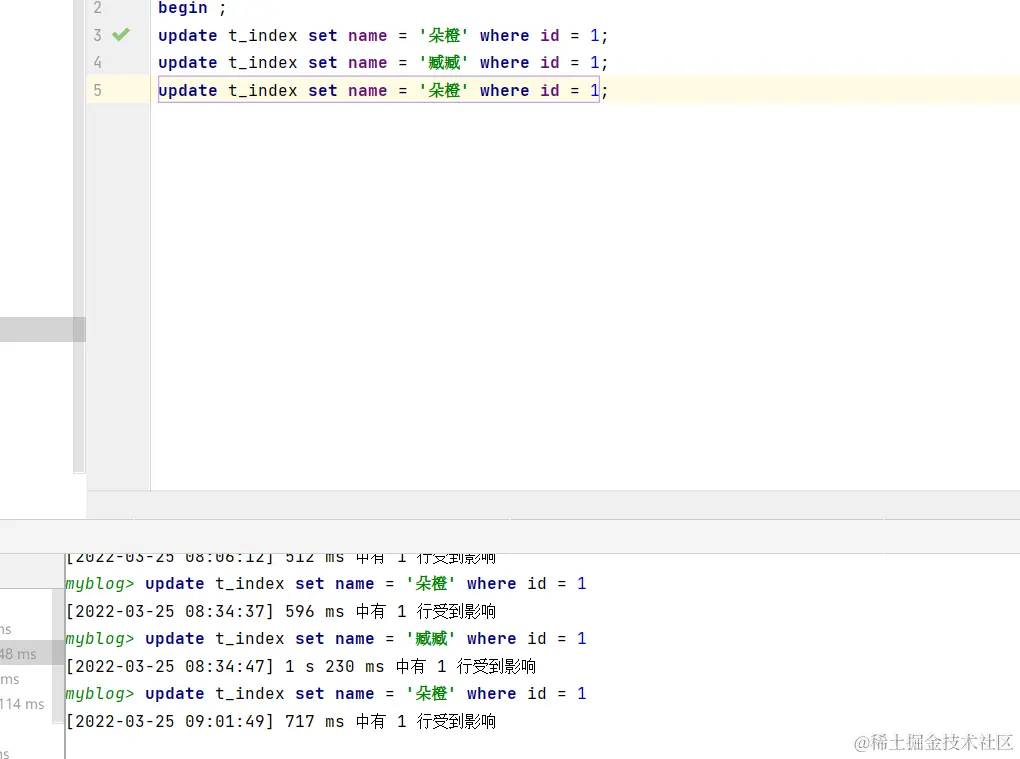Click line 4 update statement with '臧臧'

382,63
